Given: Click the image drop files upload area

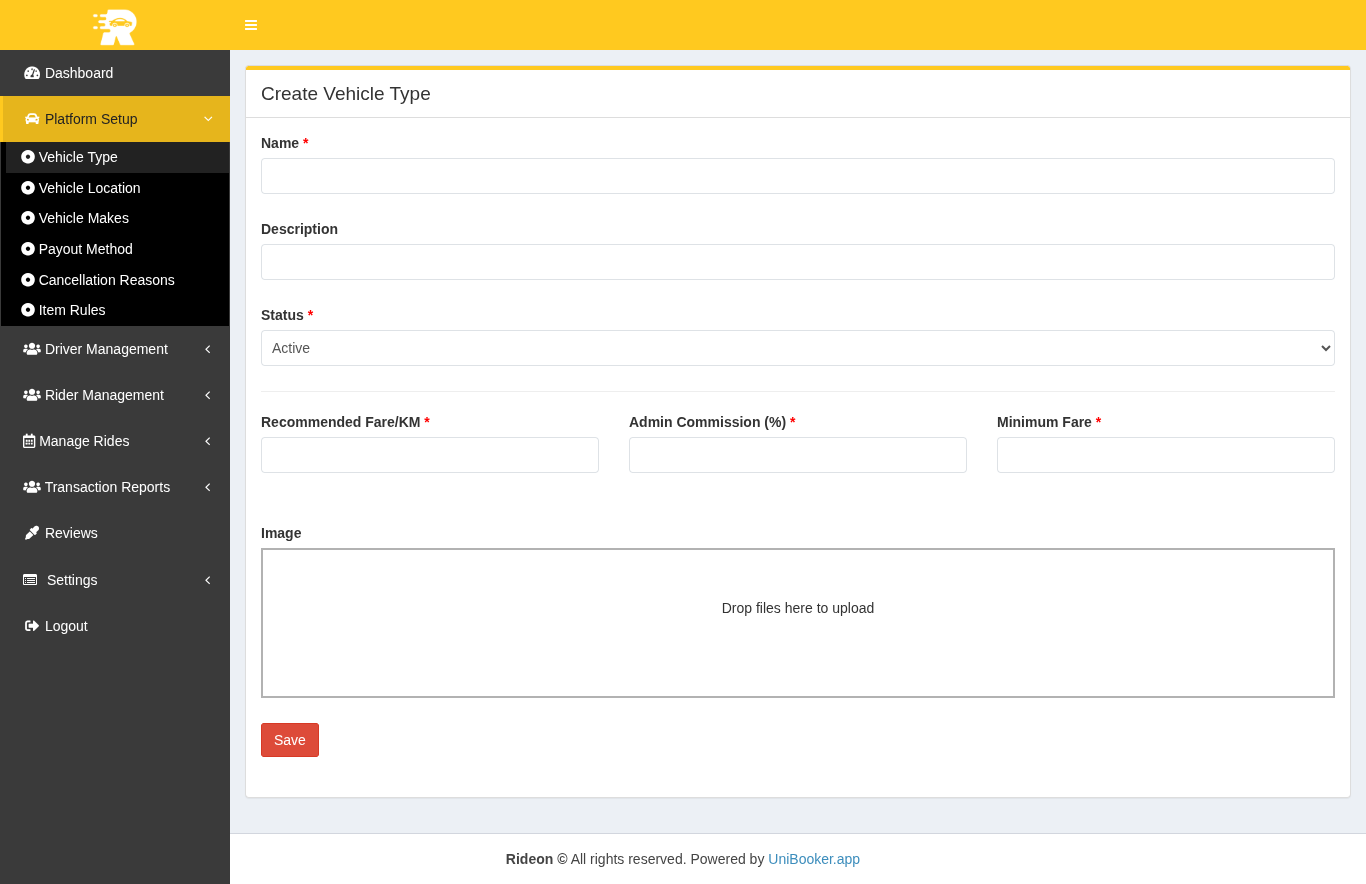Looking at the screenshot, I should point(797,622).
